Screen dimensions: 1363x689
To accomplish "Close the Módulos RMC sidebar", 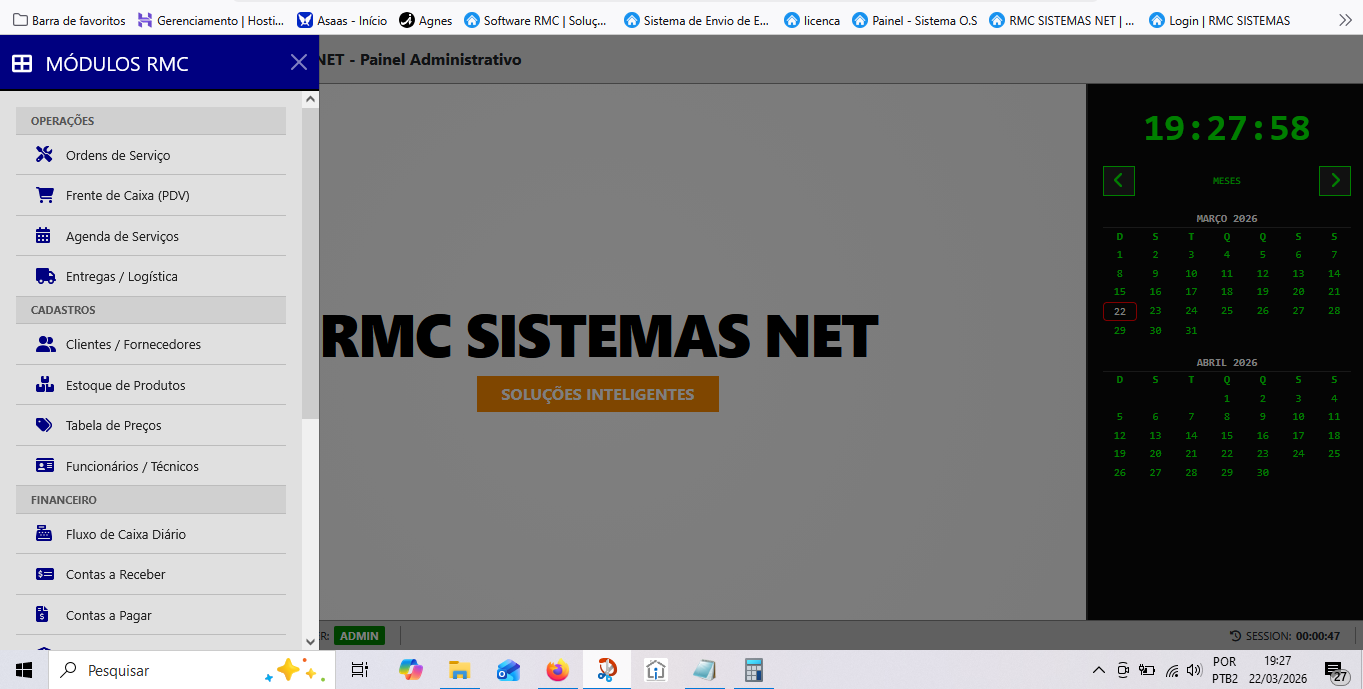I will tap(298, 63).
